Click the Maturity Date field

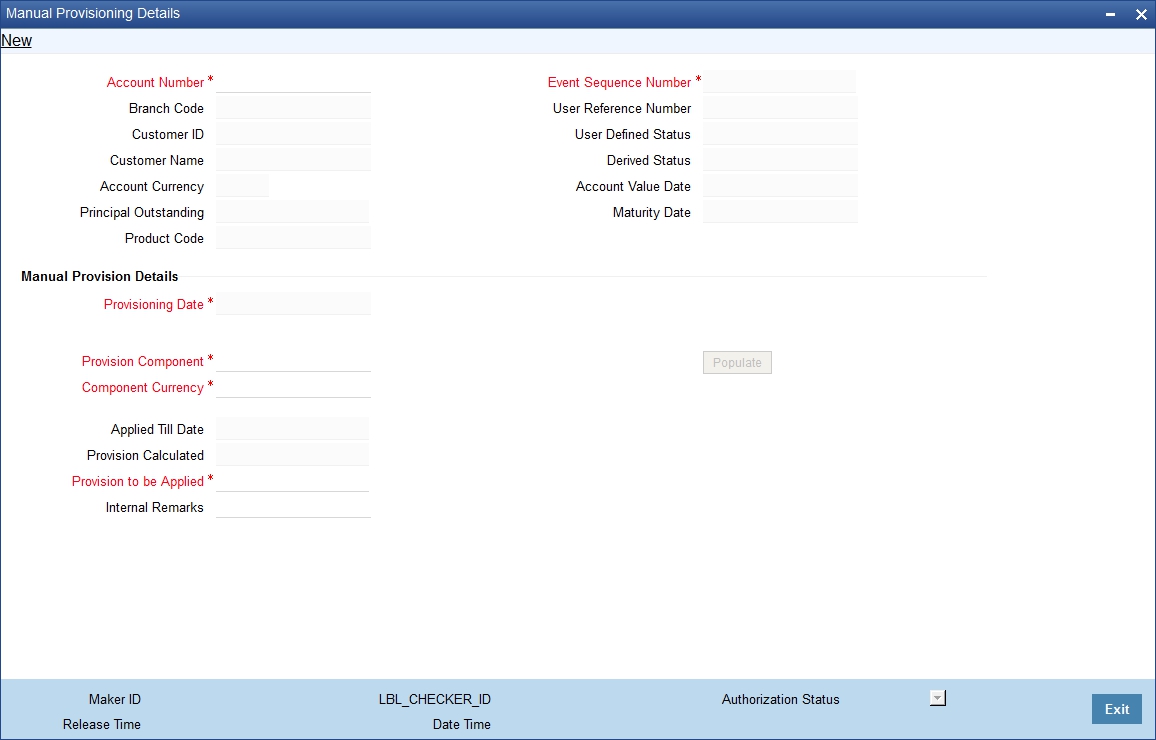coord(780,212)
